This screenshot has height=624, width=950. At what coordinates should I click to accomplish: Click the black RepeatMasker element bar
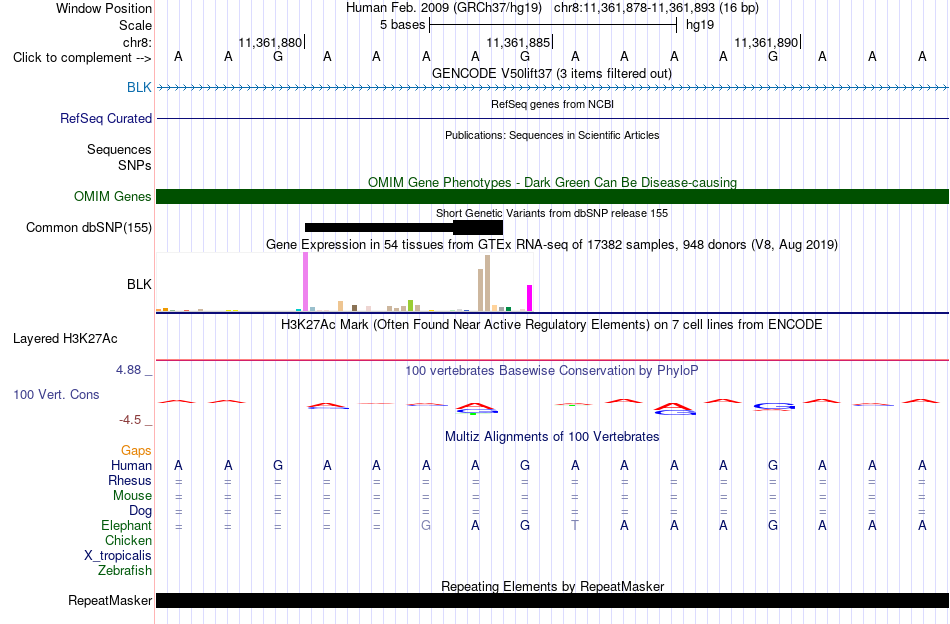point(552,600)
